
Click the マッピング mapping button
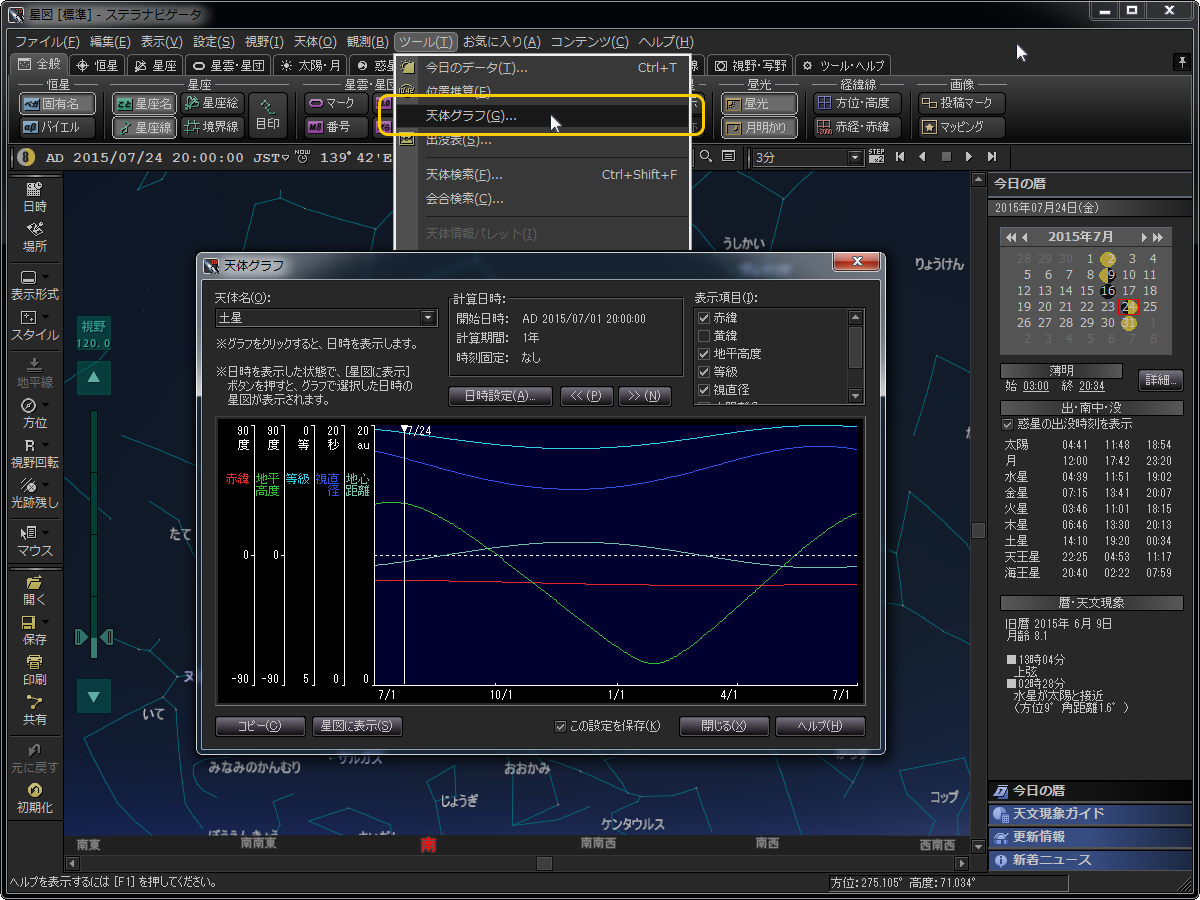pos(961,127)
